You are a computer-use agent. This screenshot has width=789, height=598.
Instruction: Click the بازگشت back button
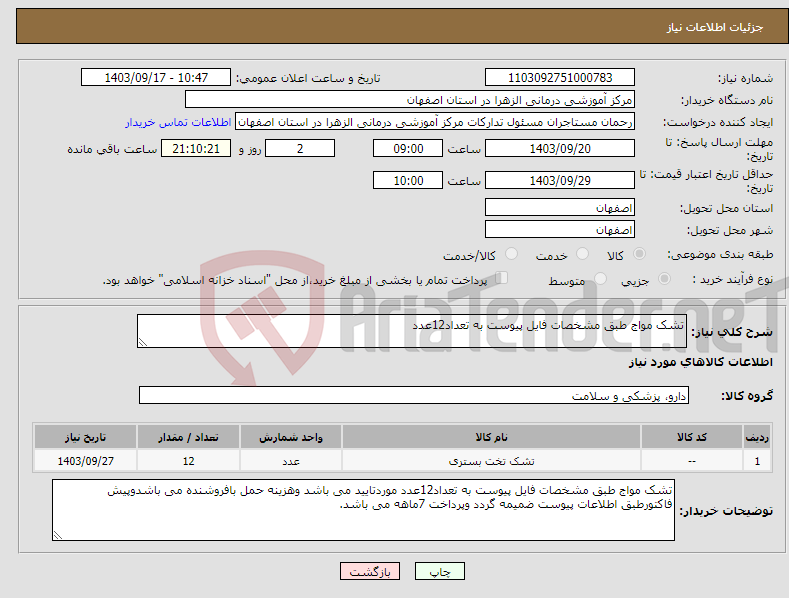point(370,571)
